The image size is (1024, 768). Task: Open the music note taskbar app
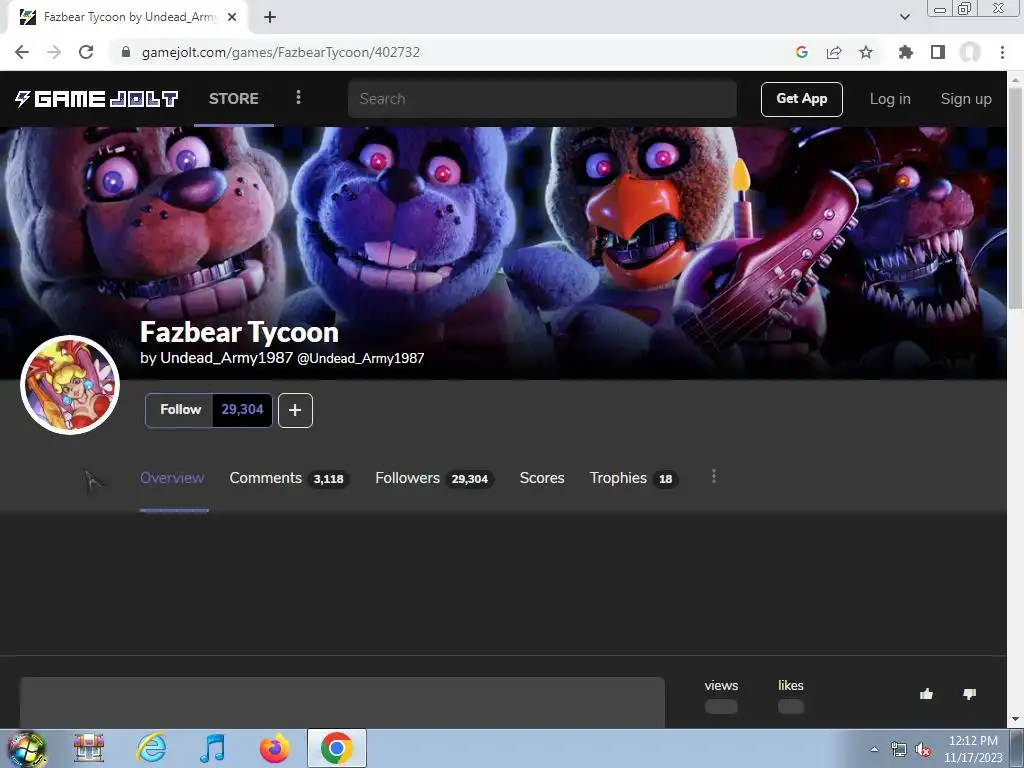[x=213, y=748]
